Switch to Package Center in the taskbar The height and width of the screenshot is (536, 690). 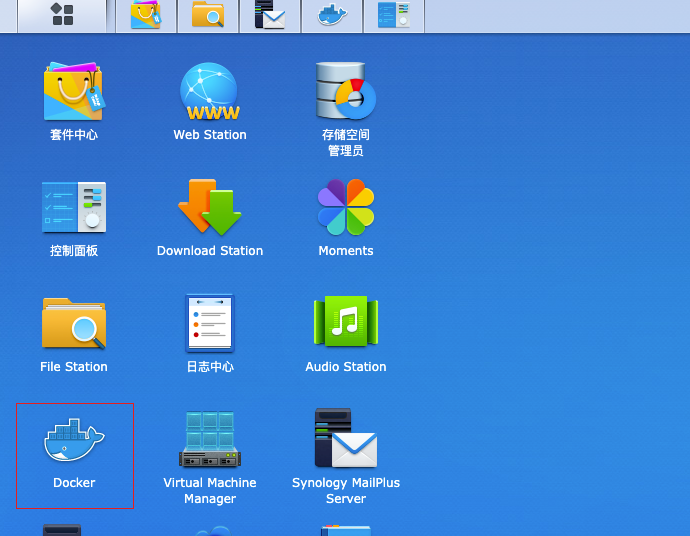pyautogui.click(x=146, y=15)
